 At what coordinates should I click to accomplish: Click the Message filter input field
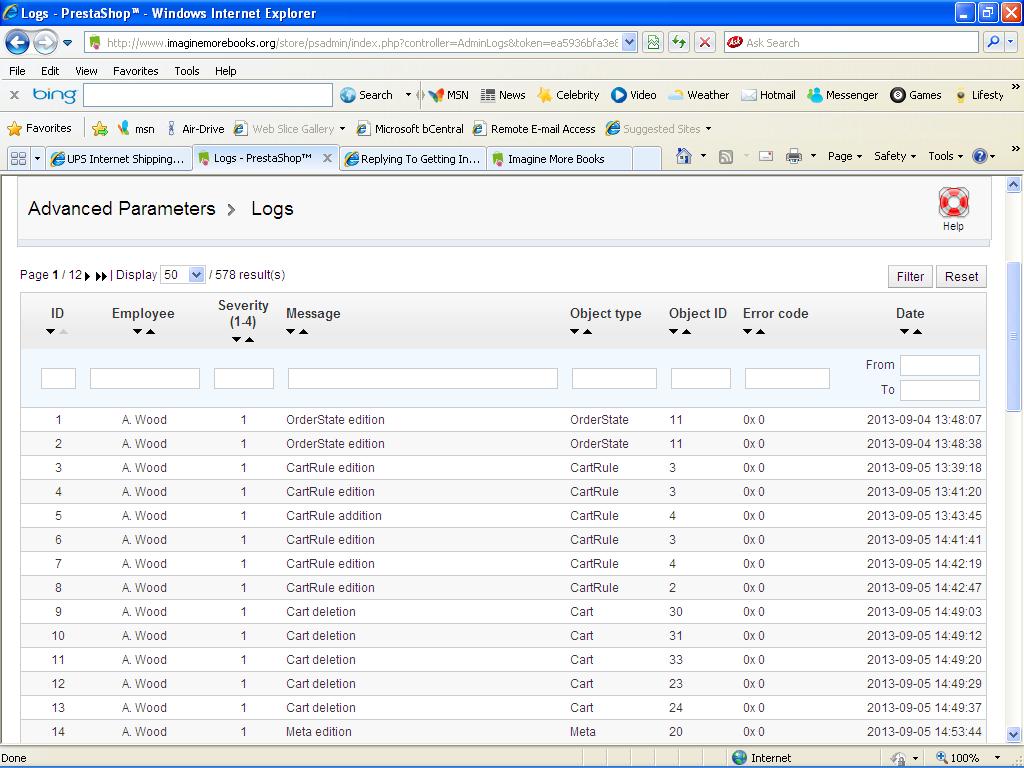[x=422, y=378]
